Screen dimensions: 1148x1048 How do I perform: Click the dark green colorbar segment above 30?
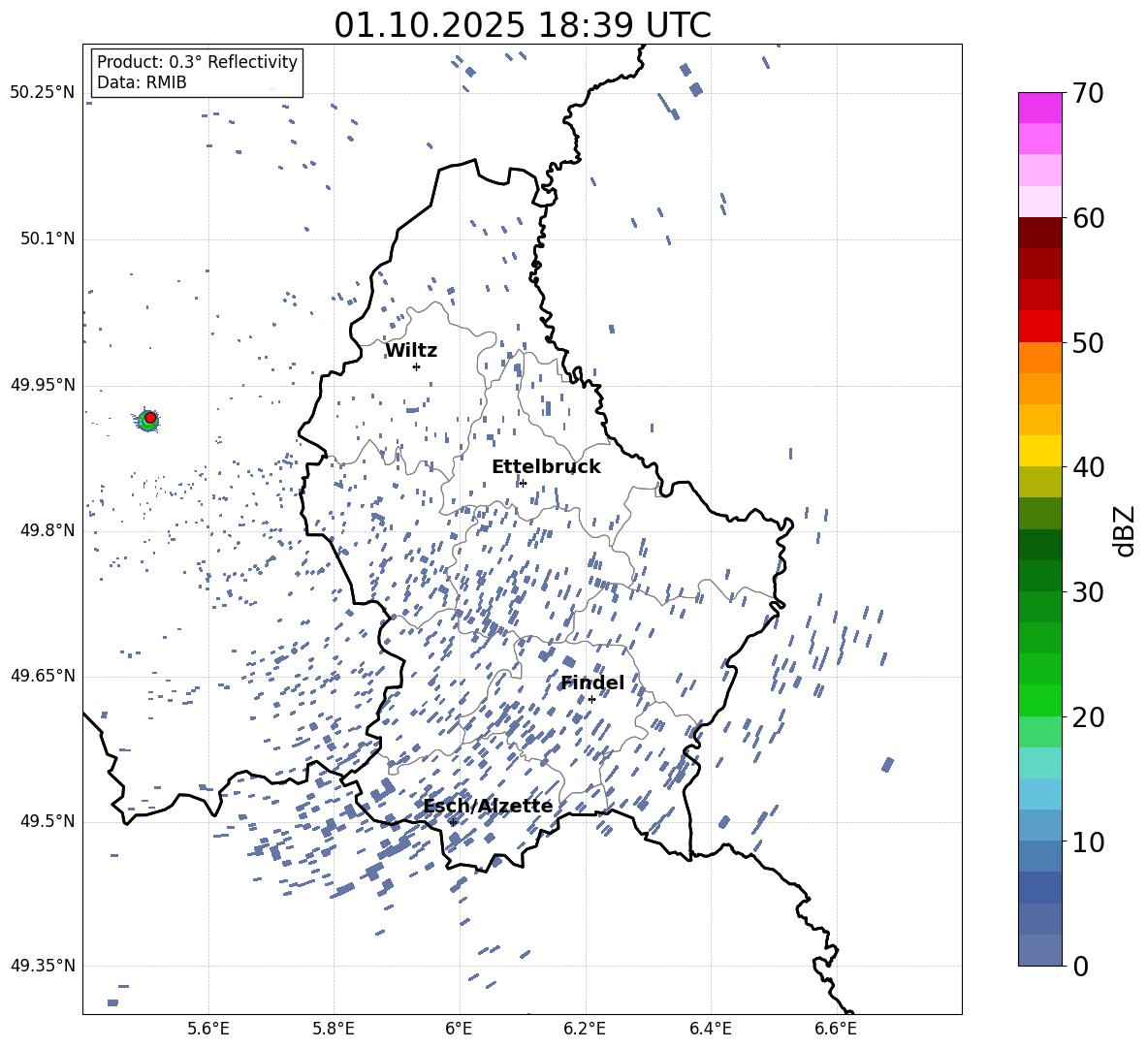[1039, 576]
